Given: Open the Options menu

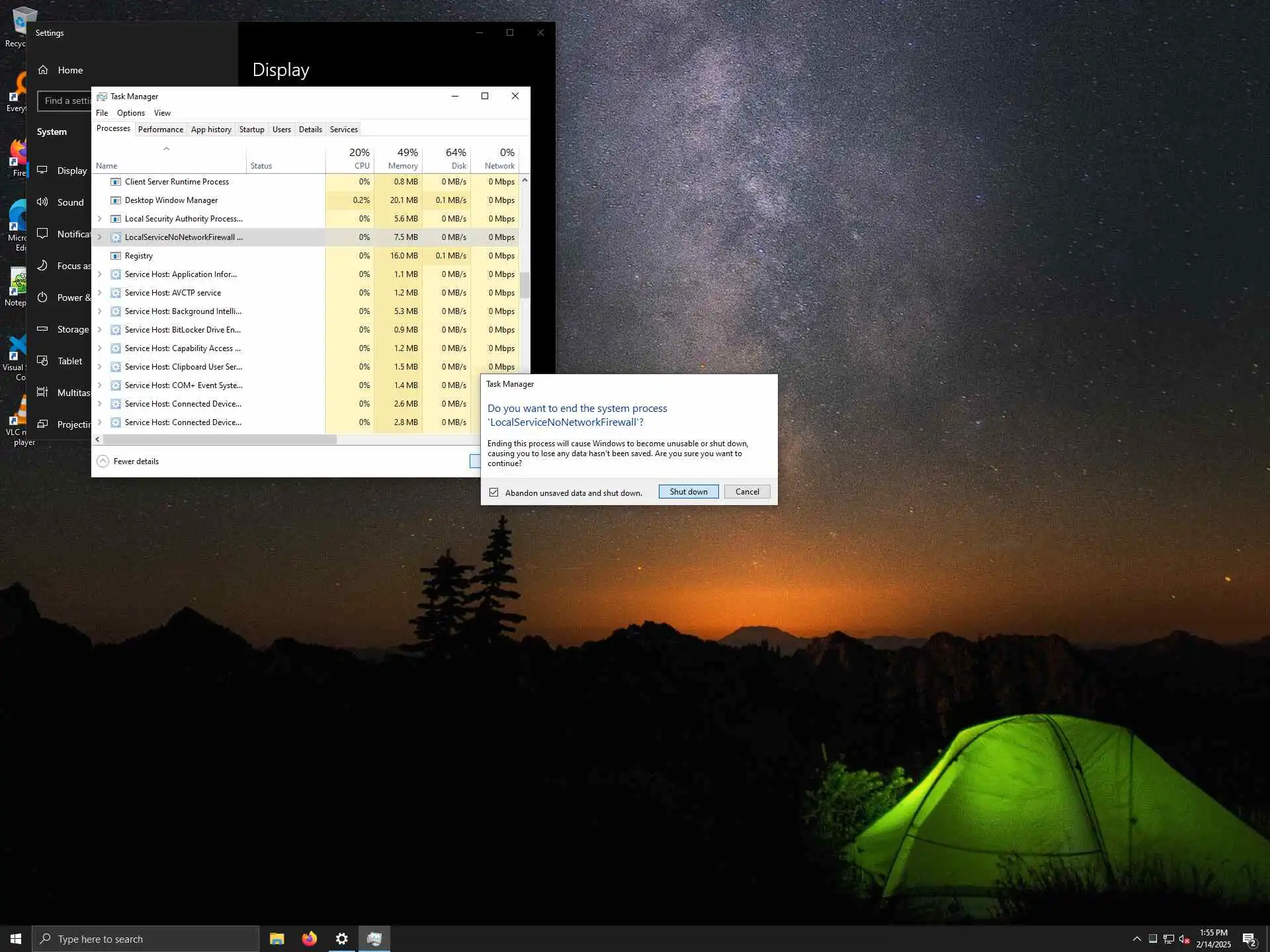Looking at the screenshot, I should pos(130,113).
